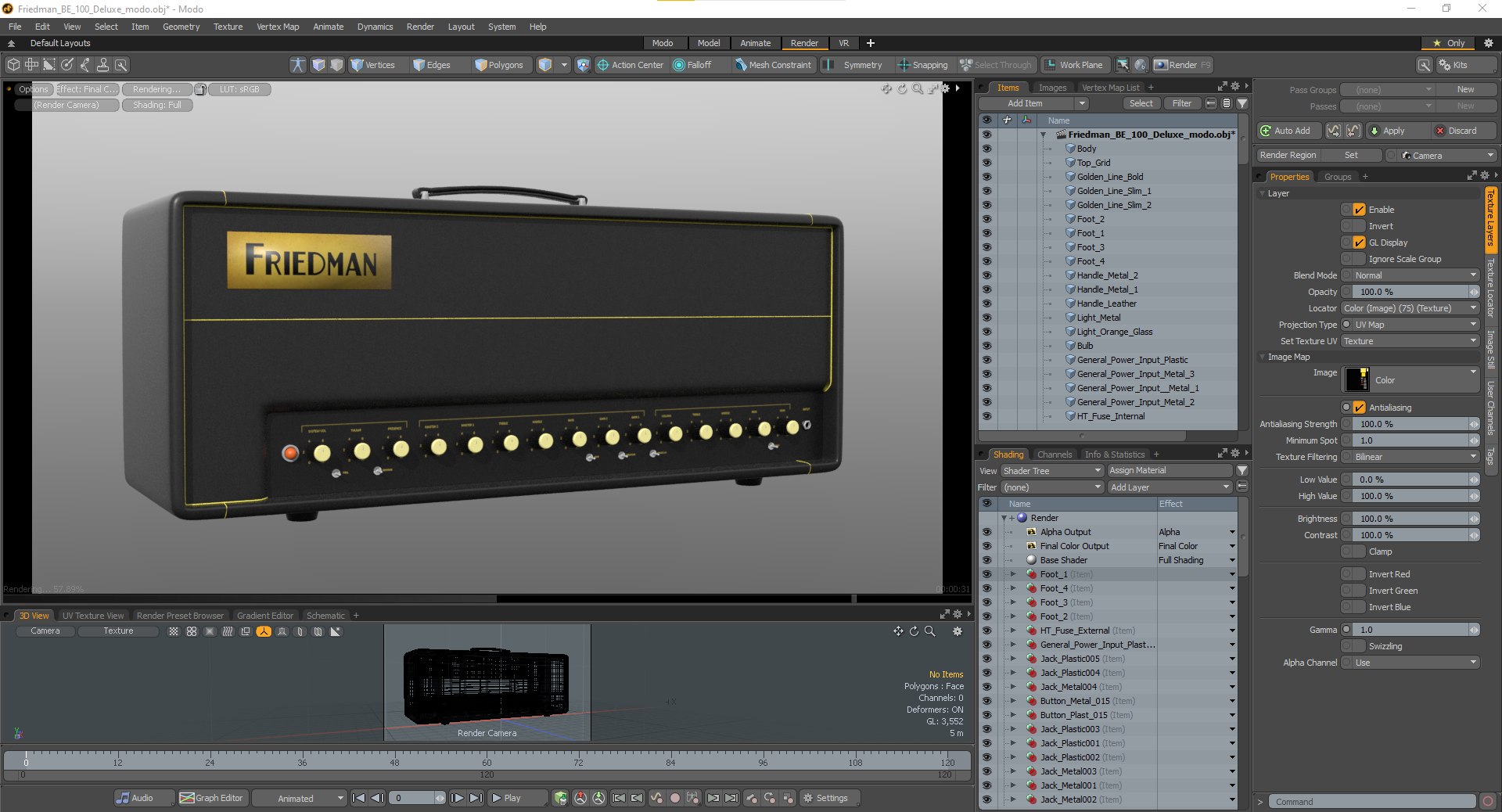Toggle the GL Display checkbox
The image size is (1502, 812).
click(x=1360, y=243)
